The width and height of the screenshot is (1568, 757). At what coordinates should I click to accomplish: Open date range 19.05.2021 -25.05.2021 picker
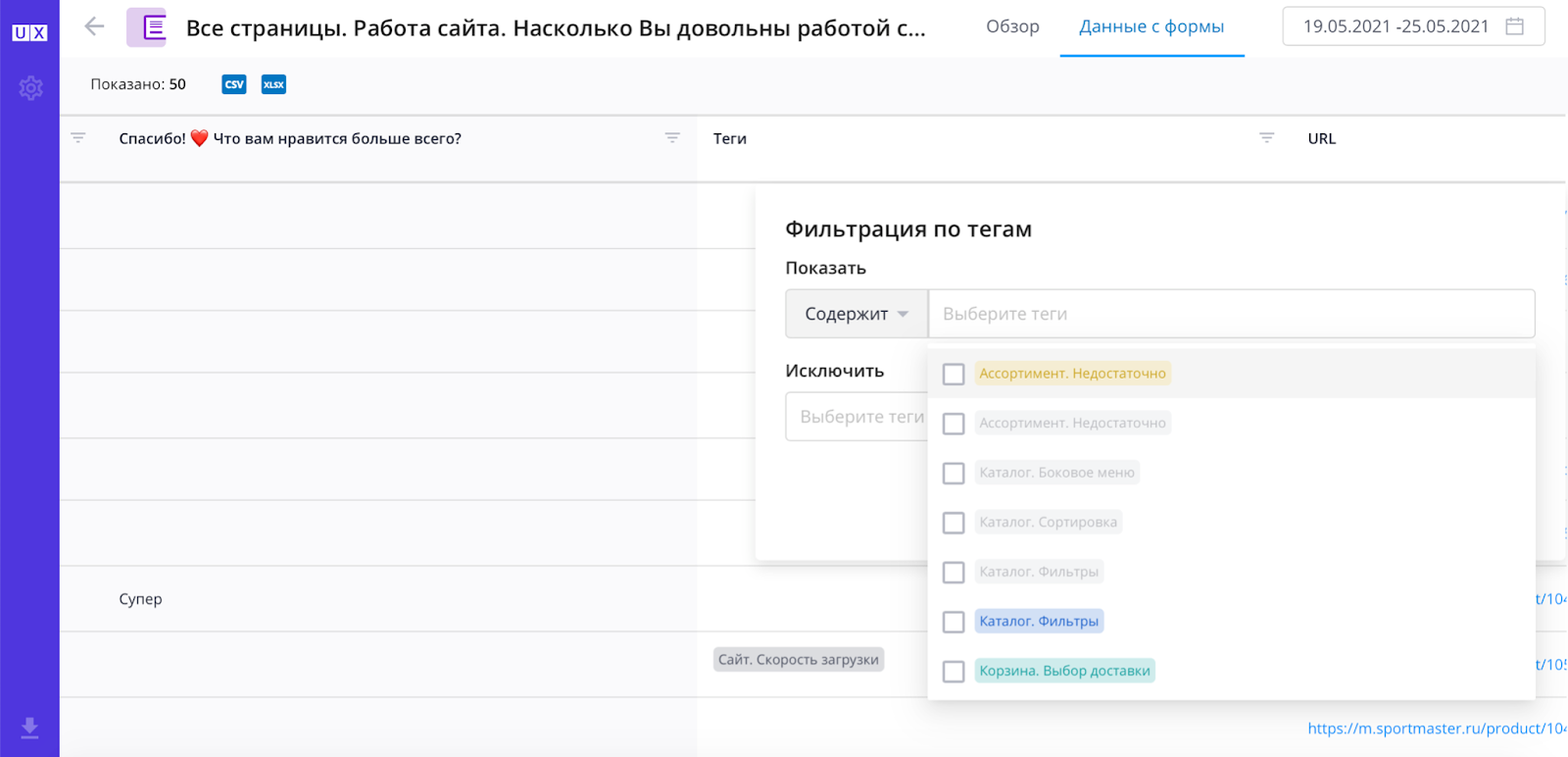[1413, 26]
